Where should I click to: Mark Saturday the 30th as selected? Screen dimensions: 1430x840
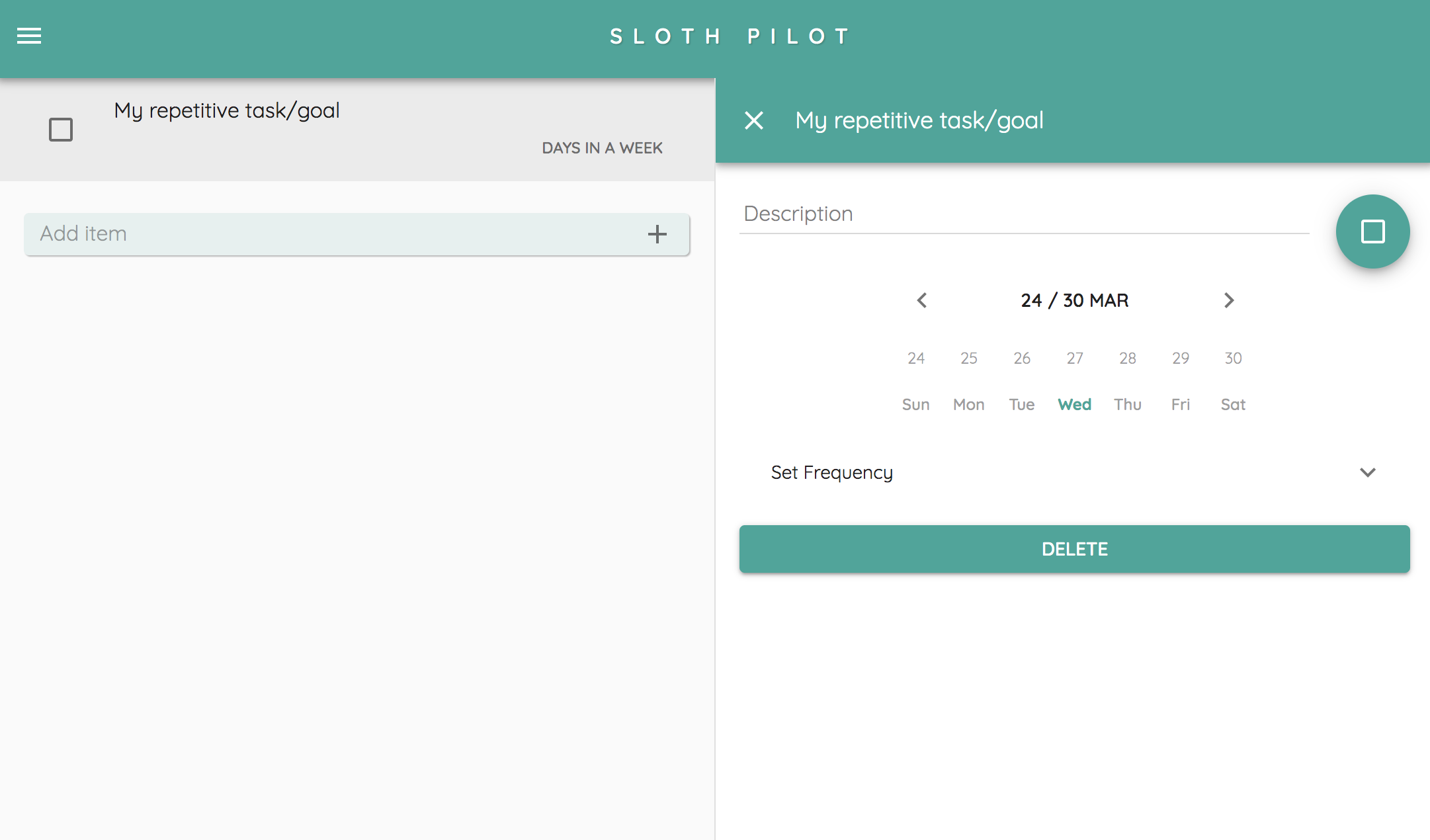click(1233, 380)
